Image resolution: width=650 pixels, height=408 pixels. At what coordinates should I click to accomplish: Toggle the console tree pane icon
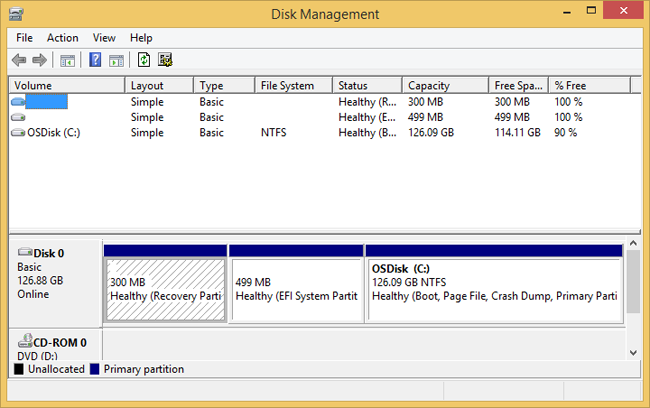(x=68, y=60)
